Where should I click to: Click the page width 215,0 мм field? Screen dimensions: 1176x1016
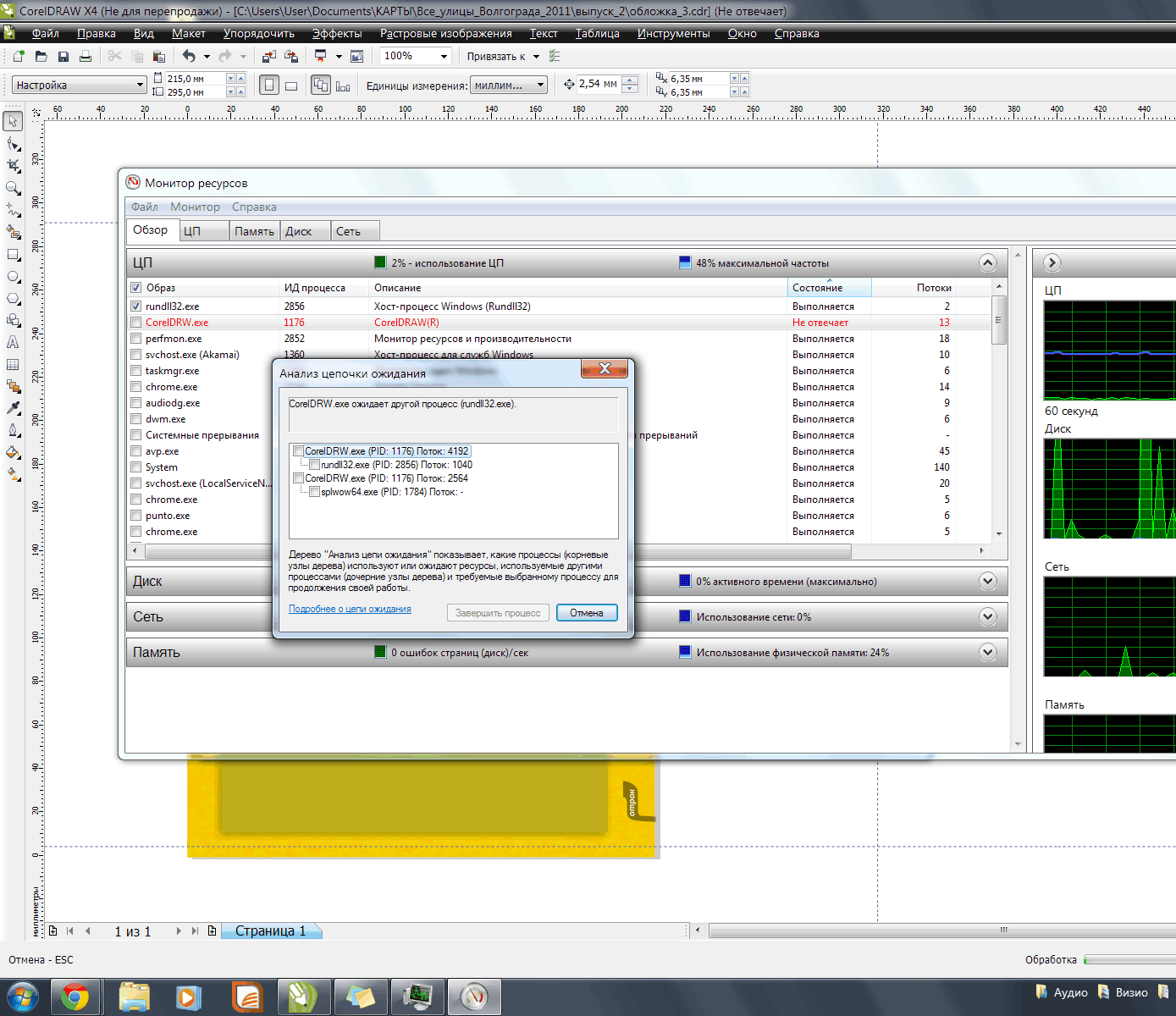[x=193, y=78]
